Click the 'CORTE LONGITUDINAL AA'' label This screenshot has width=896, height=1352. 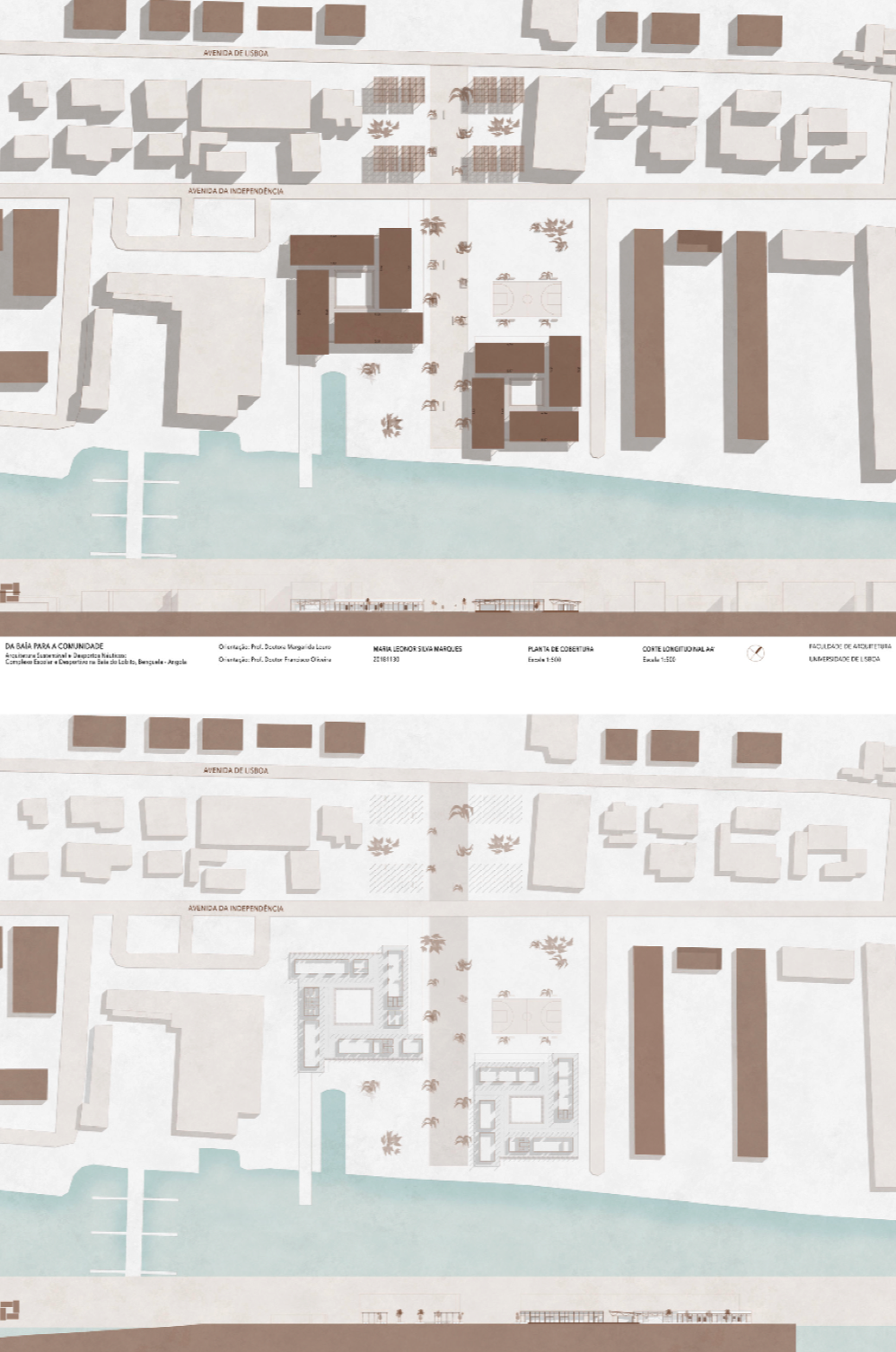click(x=678, y=648)
